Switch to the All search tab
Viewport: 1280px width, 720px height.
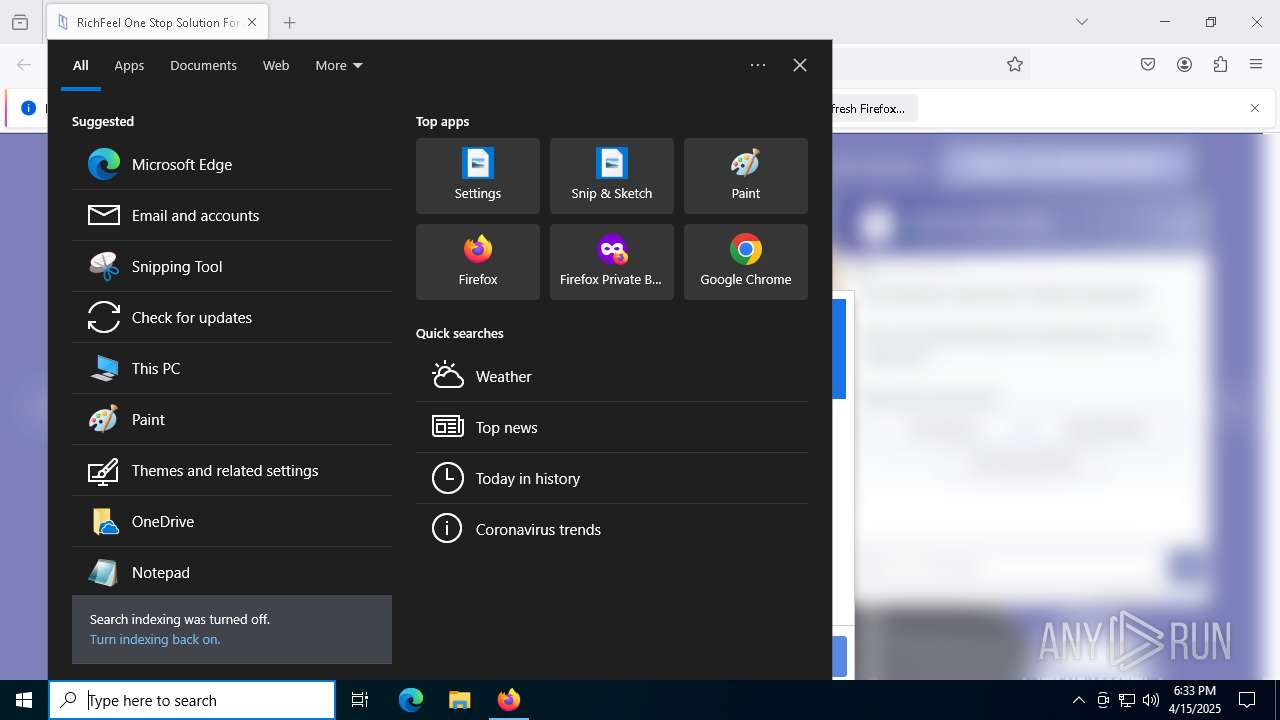coord(81,66)
